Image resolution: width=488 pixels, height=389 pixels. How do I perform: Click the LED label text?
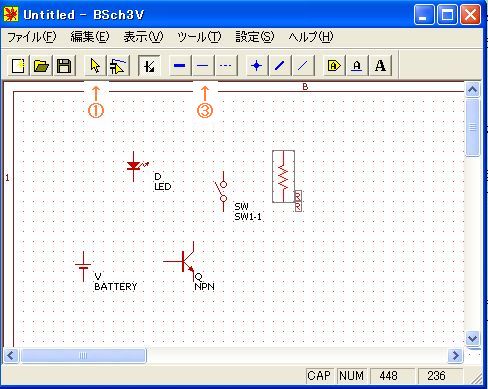click(x=163, y=187)
